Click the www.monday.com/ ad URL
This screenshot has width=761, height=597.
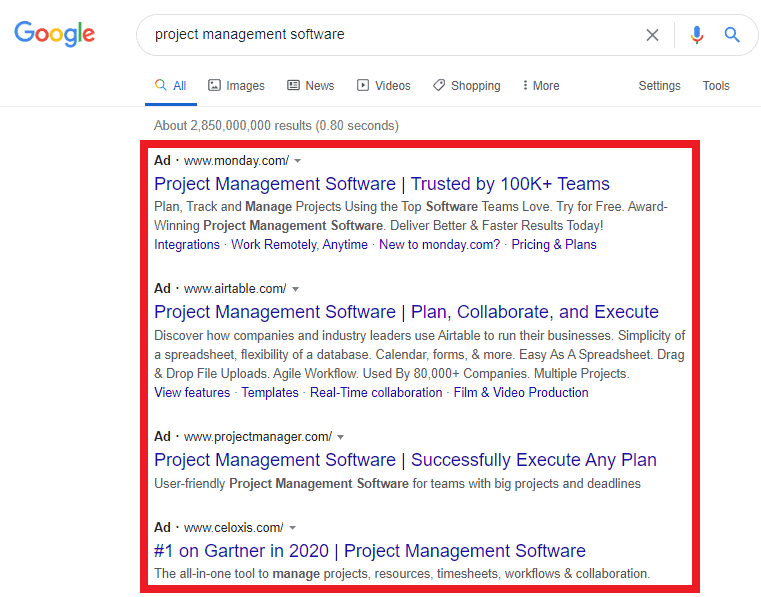tap(236, 161)
